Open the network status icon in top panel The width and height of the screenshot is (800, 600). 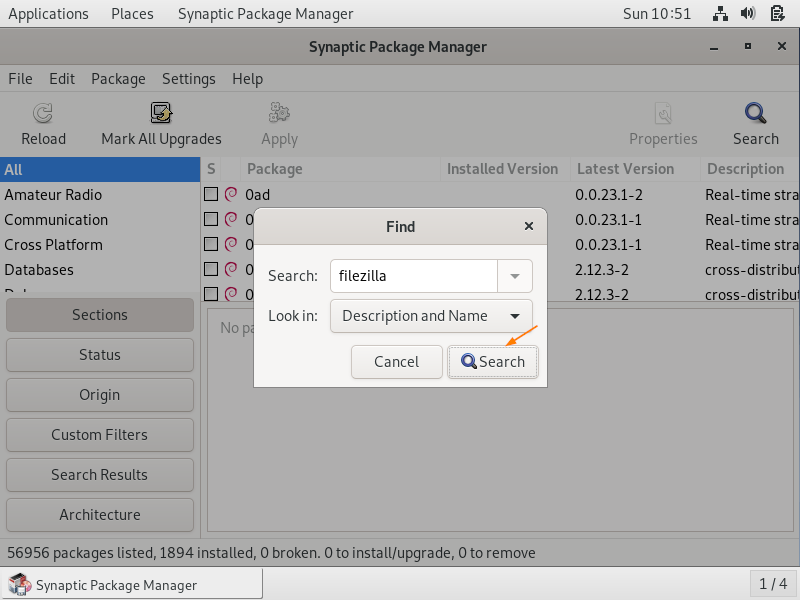point(720,14)
